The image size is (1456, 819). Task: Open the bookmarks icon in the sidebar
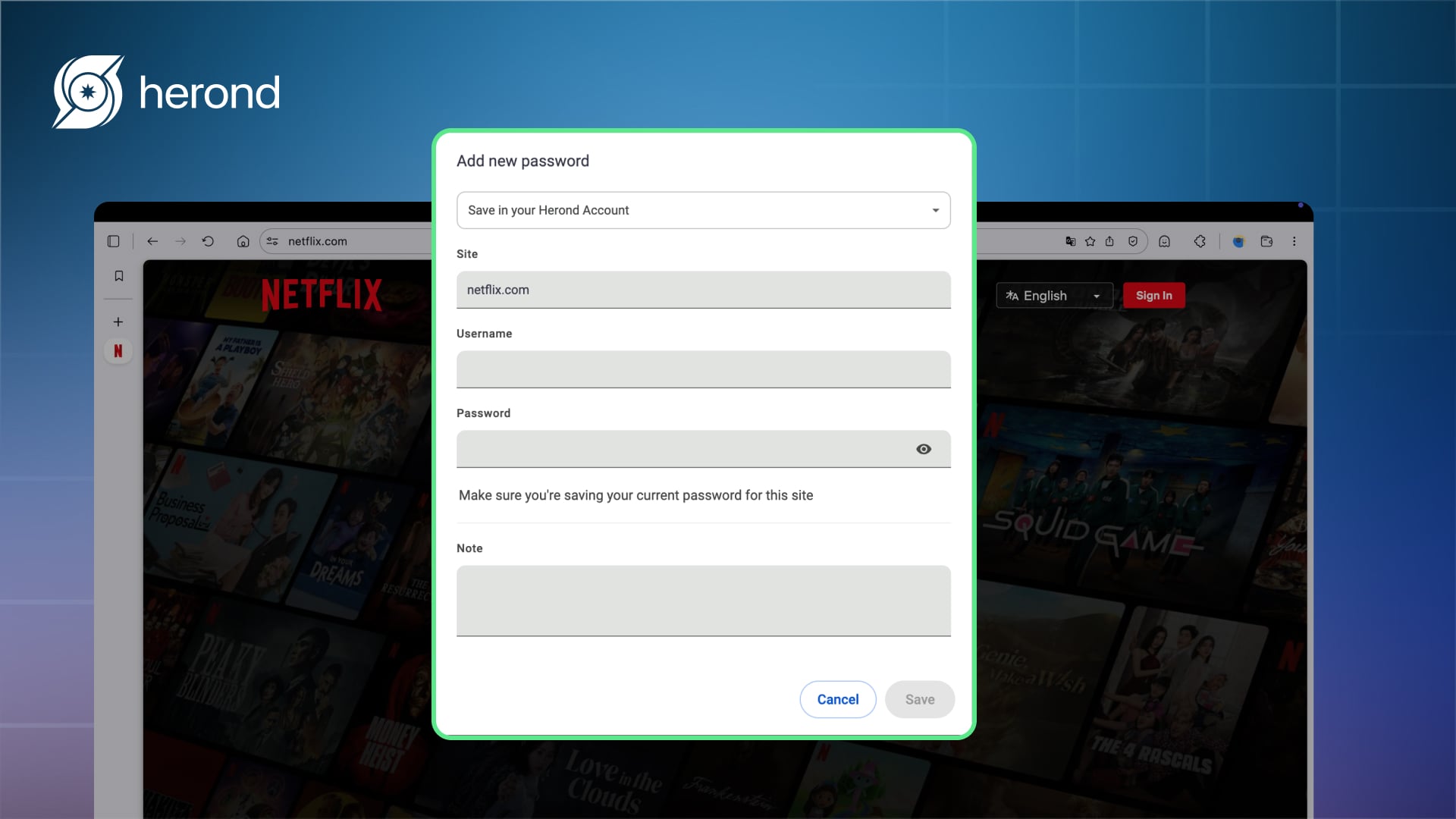118,276
